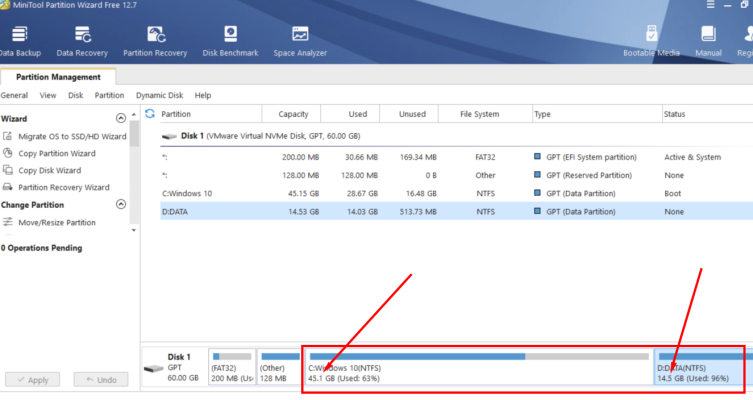Sort by the Unused column header
753x400 pixels.
409,114
